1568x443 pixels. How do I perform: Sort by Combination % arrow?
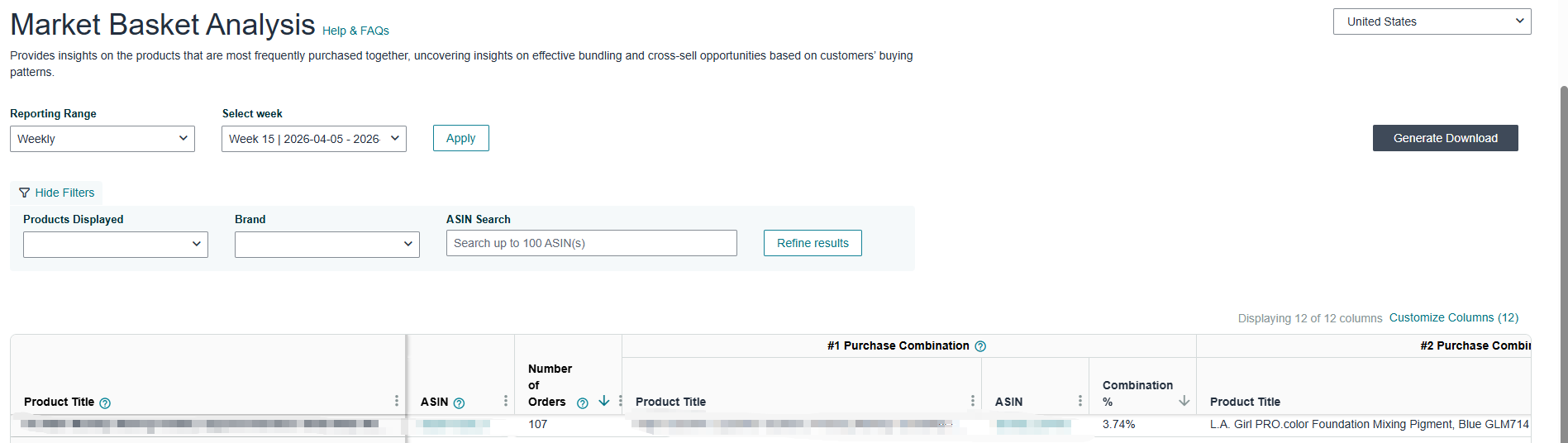click(x=1184, y=401)
